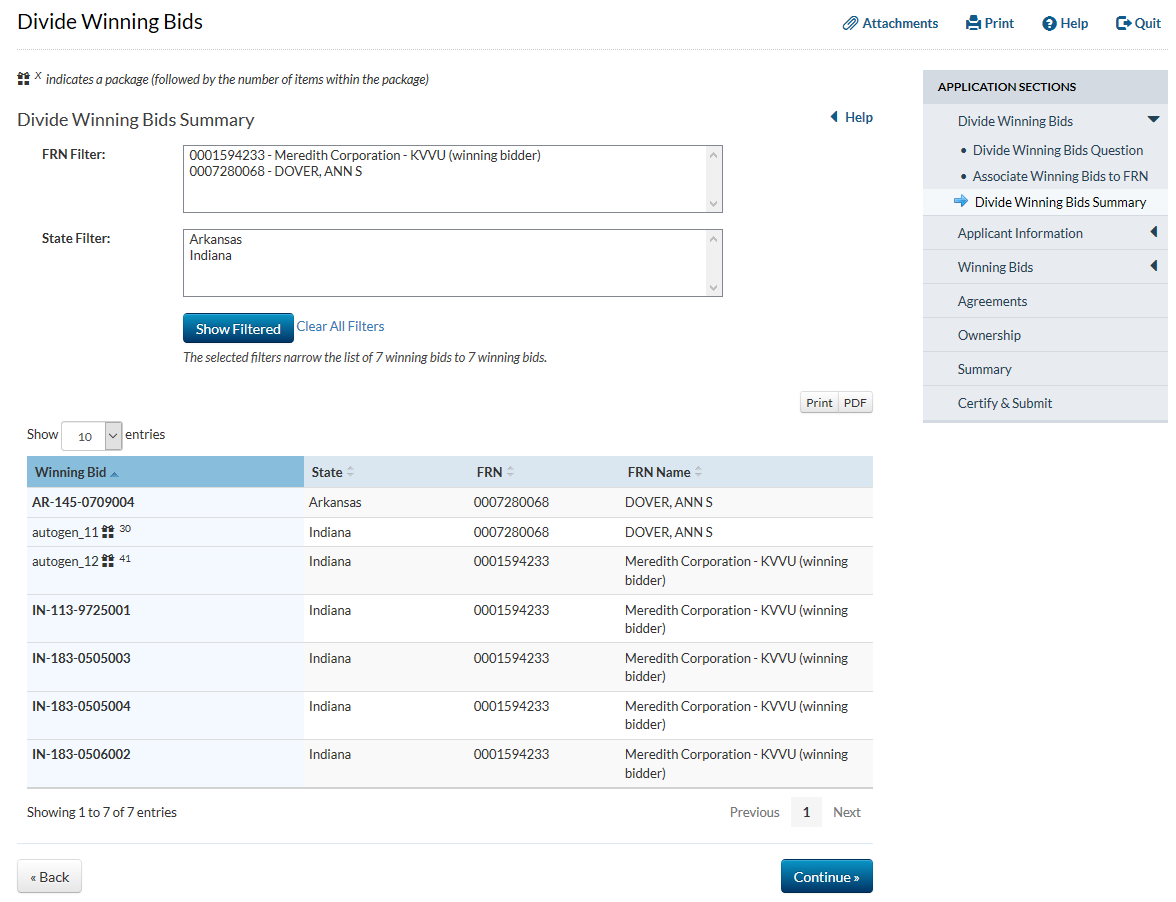Click package icon next to autogen_12
The image size is (1176, 902).
[108, 562]
